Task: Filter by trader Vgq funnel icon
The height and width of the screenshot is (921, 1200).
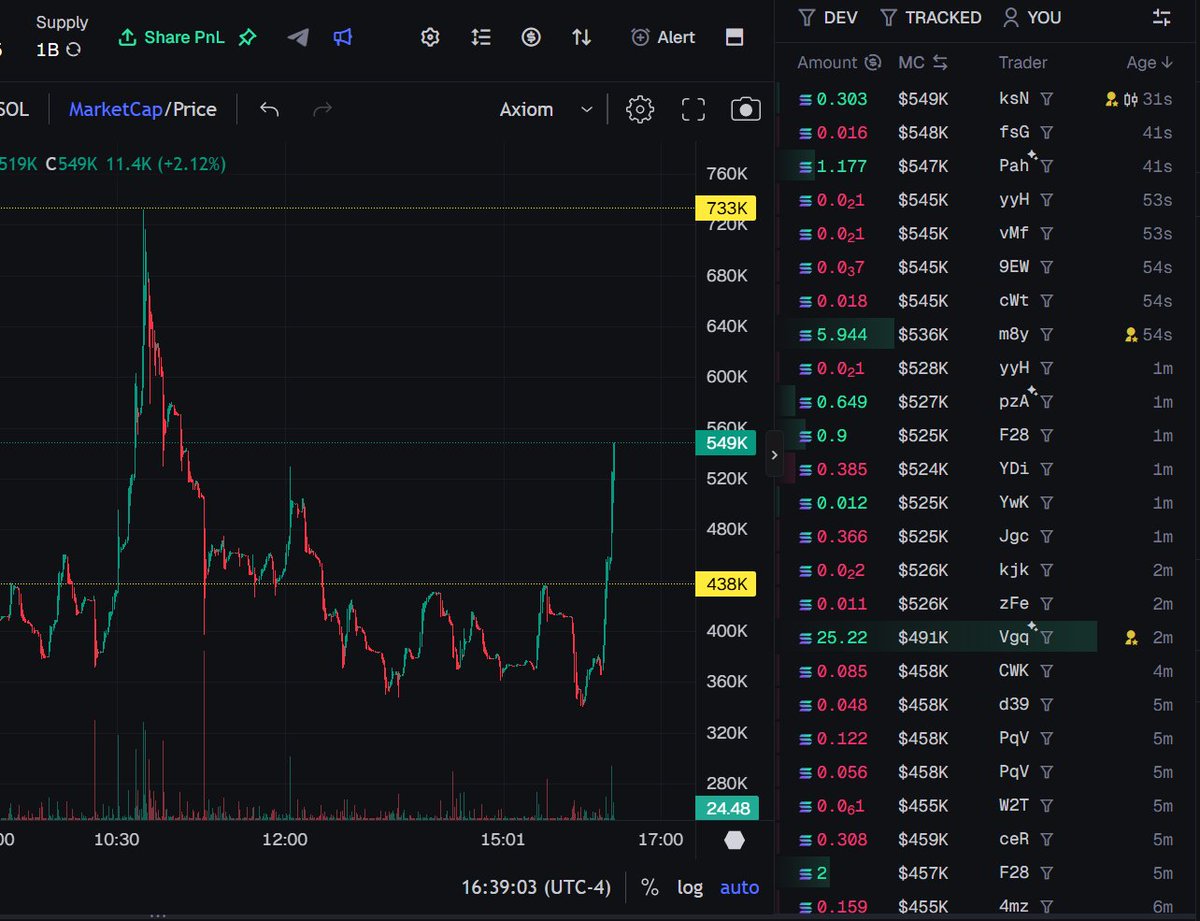Action: point(1047,637)
